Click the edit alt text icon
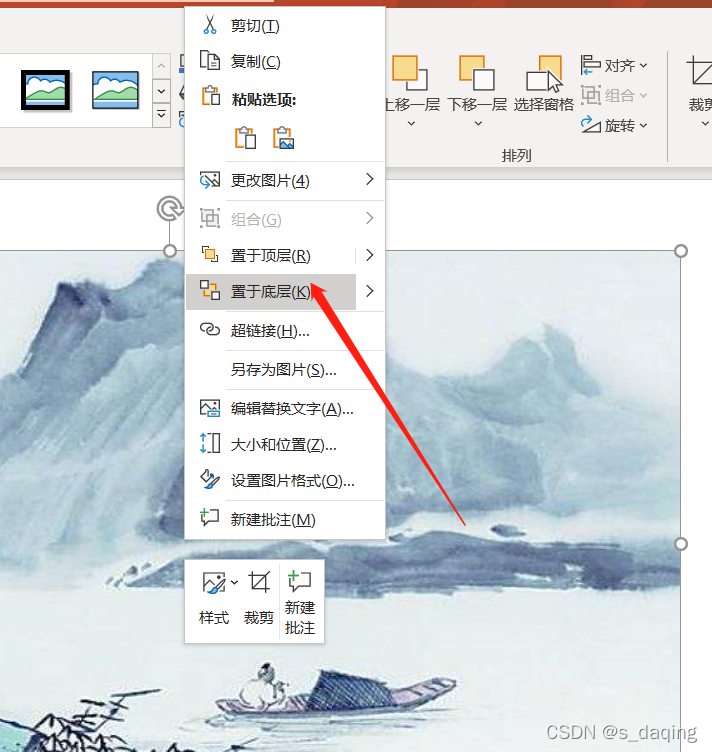 [210, 408]
